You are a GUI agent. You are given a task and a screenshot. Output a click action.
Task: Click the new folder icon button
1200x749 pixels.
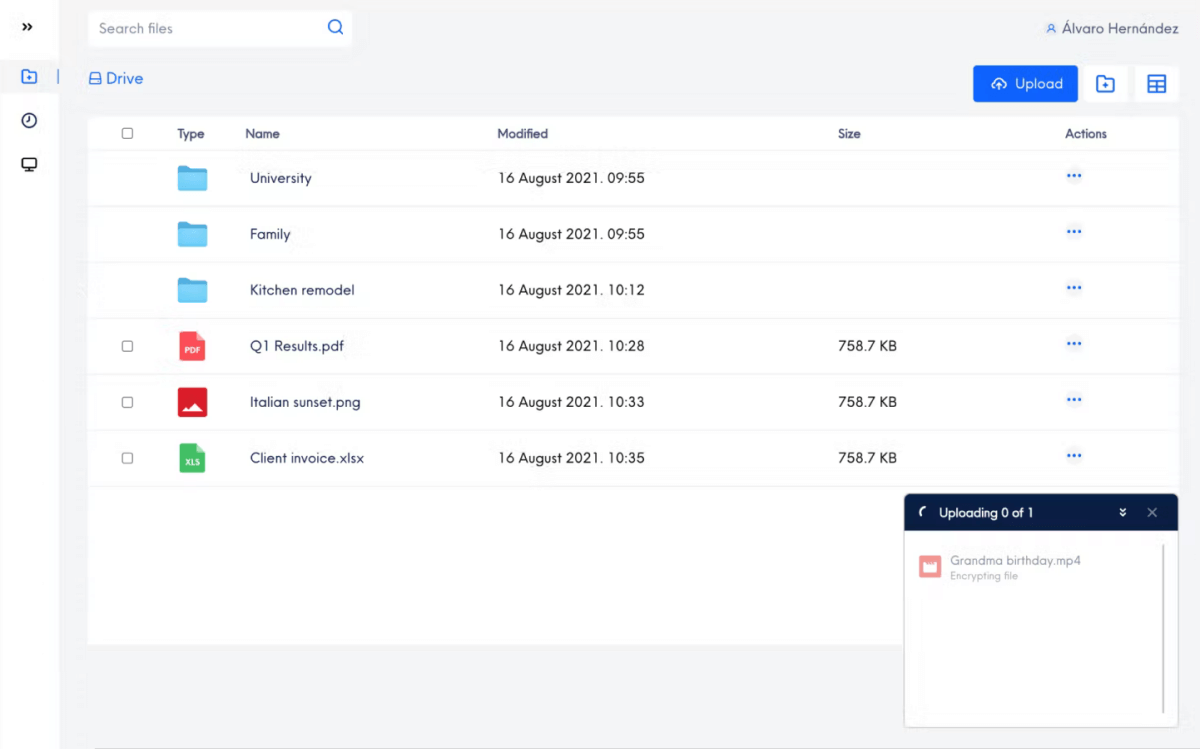pos(1105,84)
